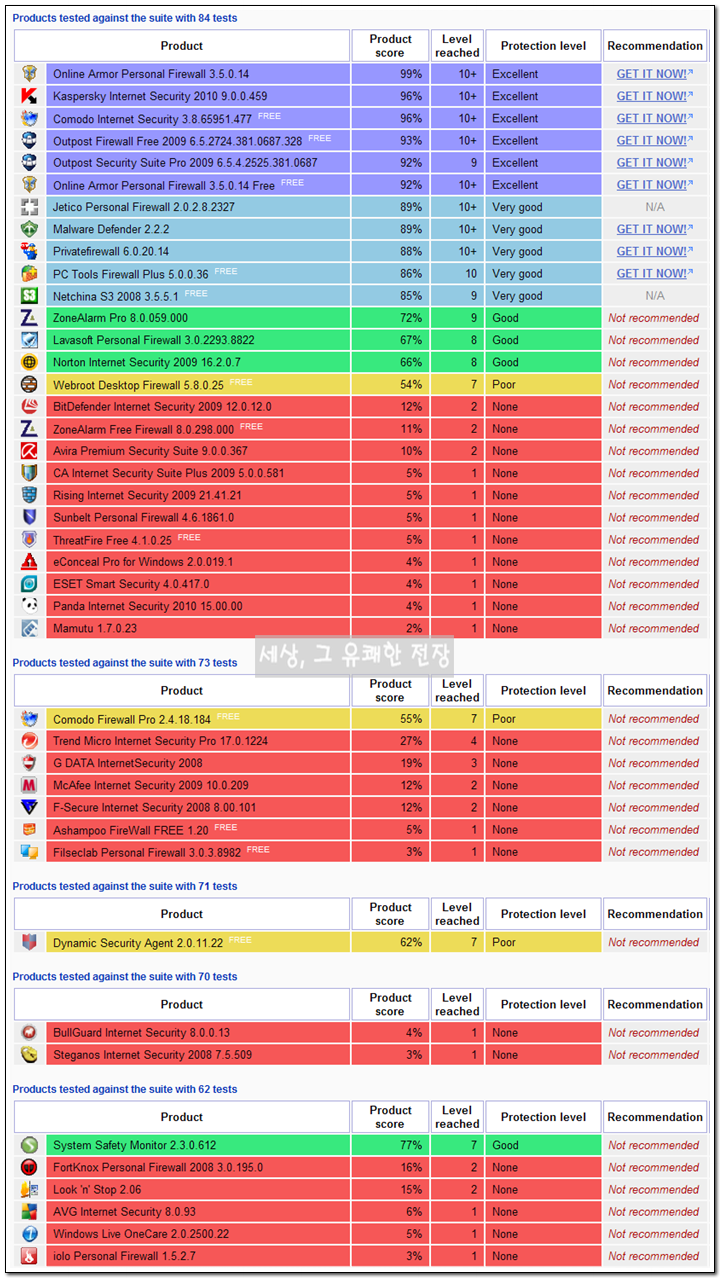Image resolution: width=720 pixels, height=1278 pixels.
Task: Click the 'Products tested against the suite with 62 tests' heading
Action: [125, 1090]
